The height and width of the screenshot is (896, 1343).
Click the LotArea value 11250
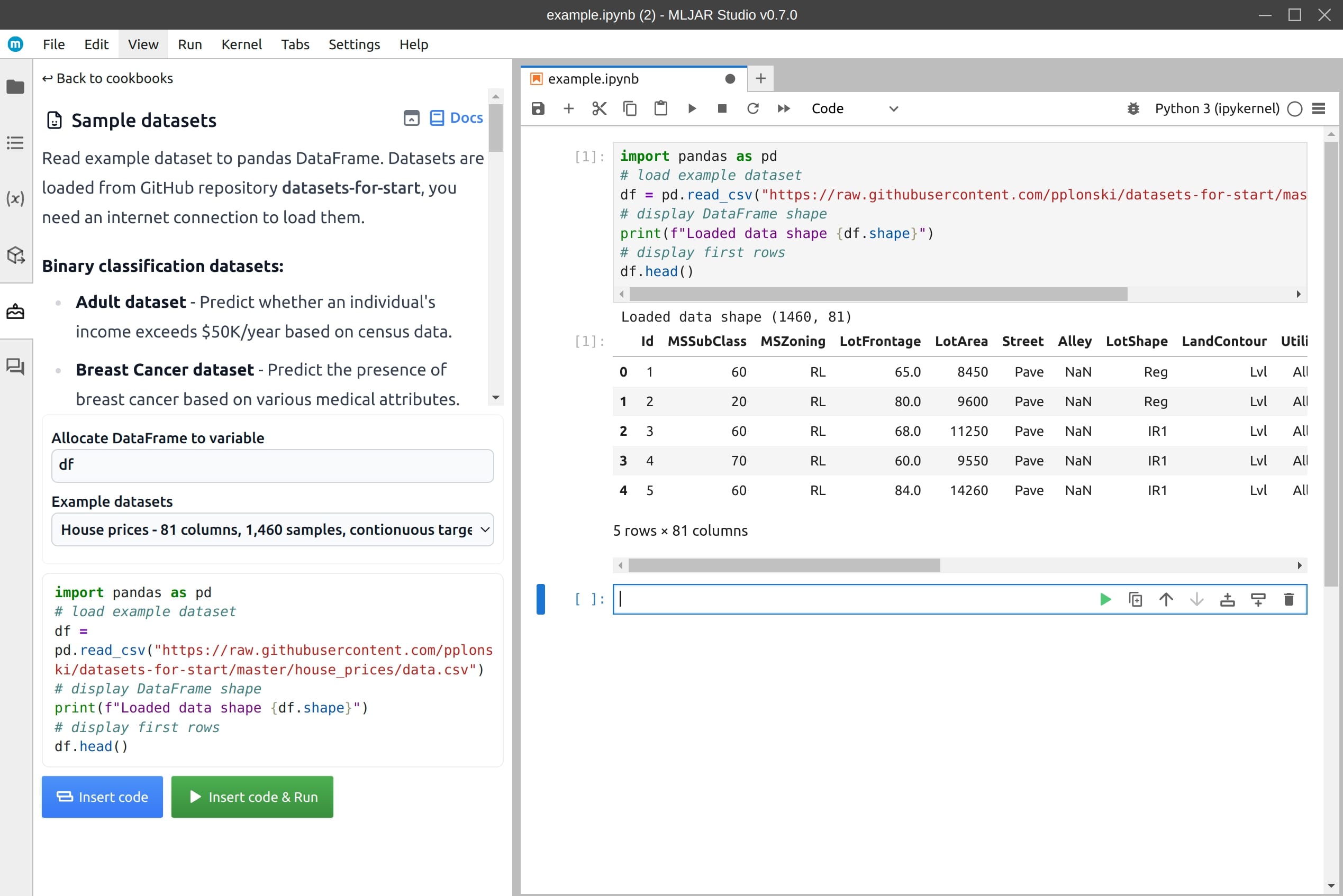coord(968,432)
